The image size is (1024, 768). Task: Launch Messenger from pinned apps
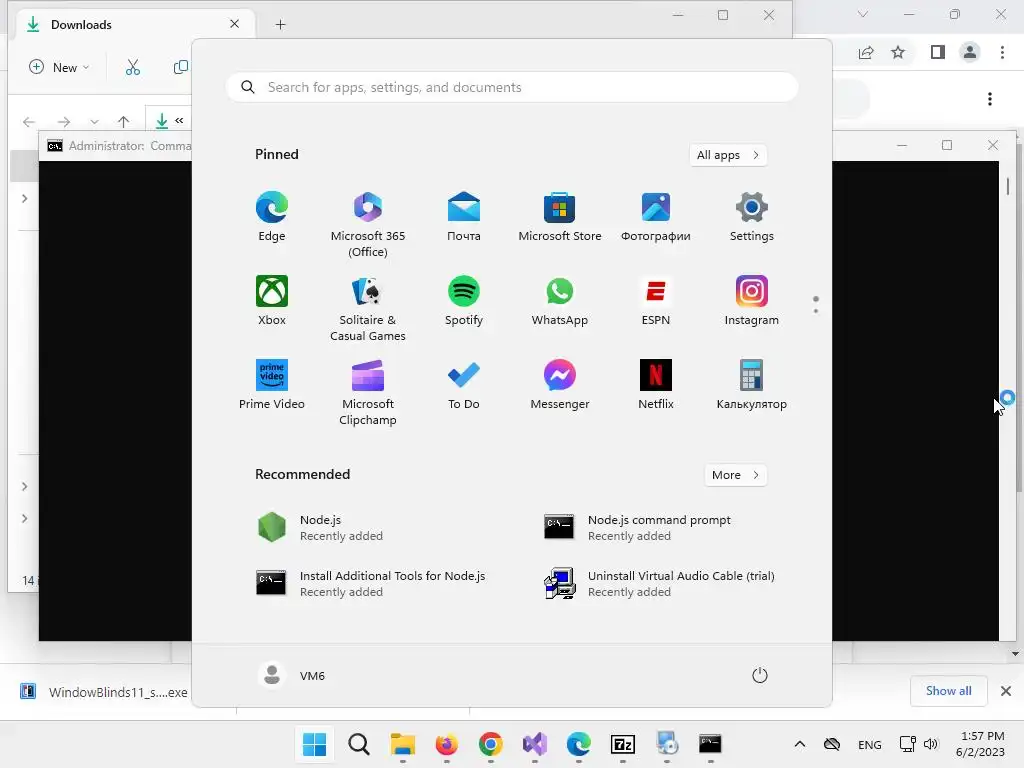point(560,385)
